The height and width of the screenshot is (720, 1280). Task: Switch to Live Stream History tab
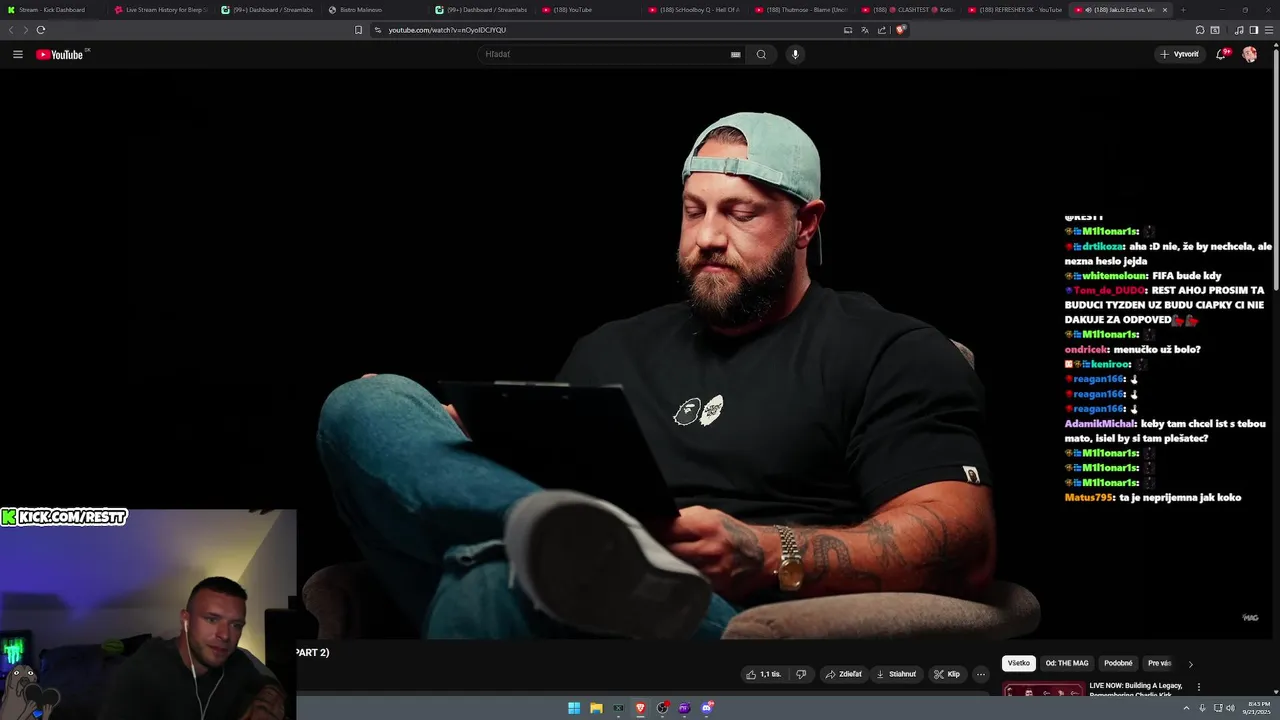click(160, 10)
